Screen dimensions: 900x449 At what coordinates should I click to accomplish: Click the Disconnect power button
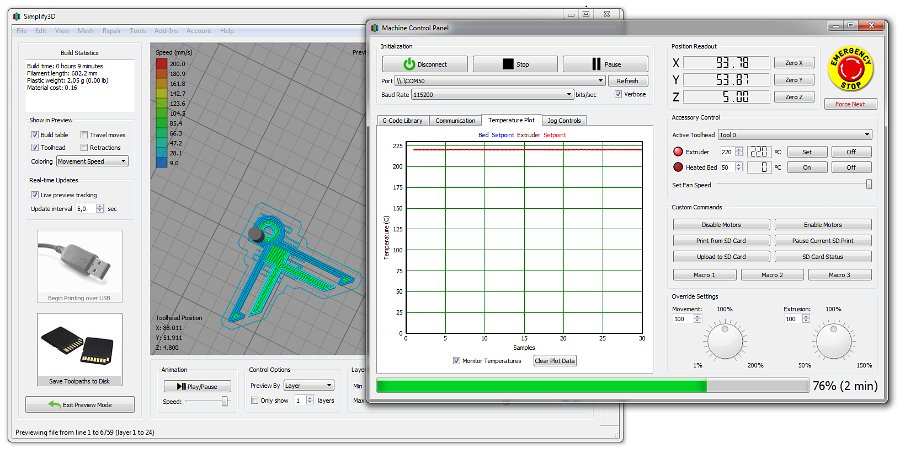coord(425,64)
